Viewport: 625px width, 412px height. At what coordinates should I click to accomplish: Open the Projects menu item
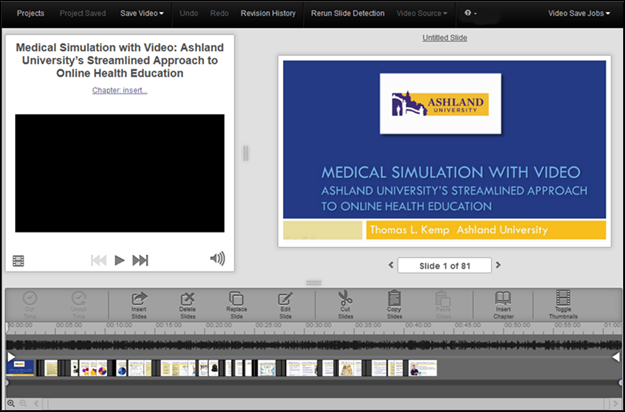coord(30,13)
